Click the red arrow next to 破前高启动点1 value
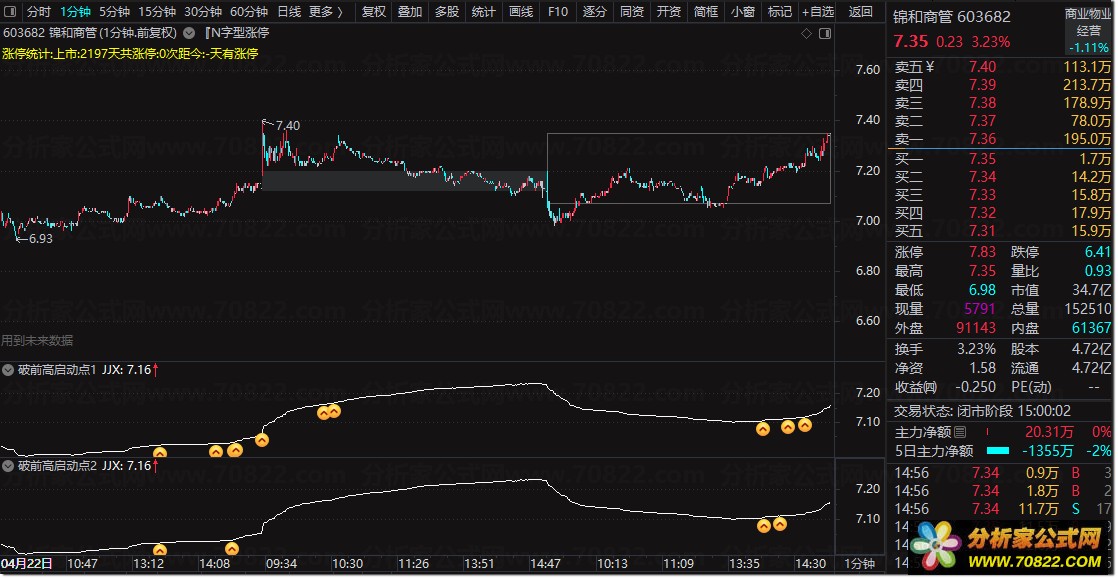 click(x=156, y=370)
